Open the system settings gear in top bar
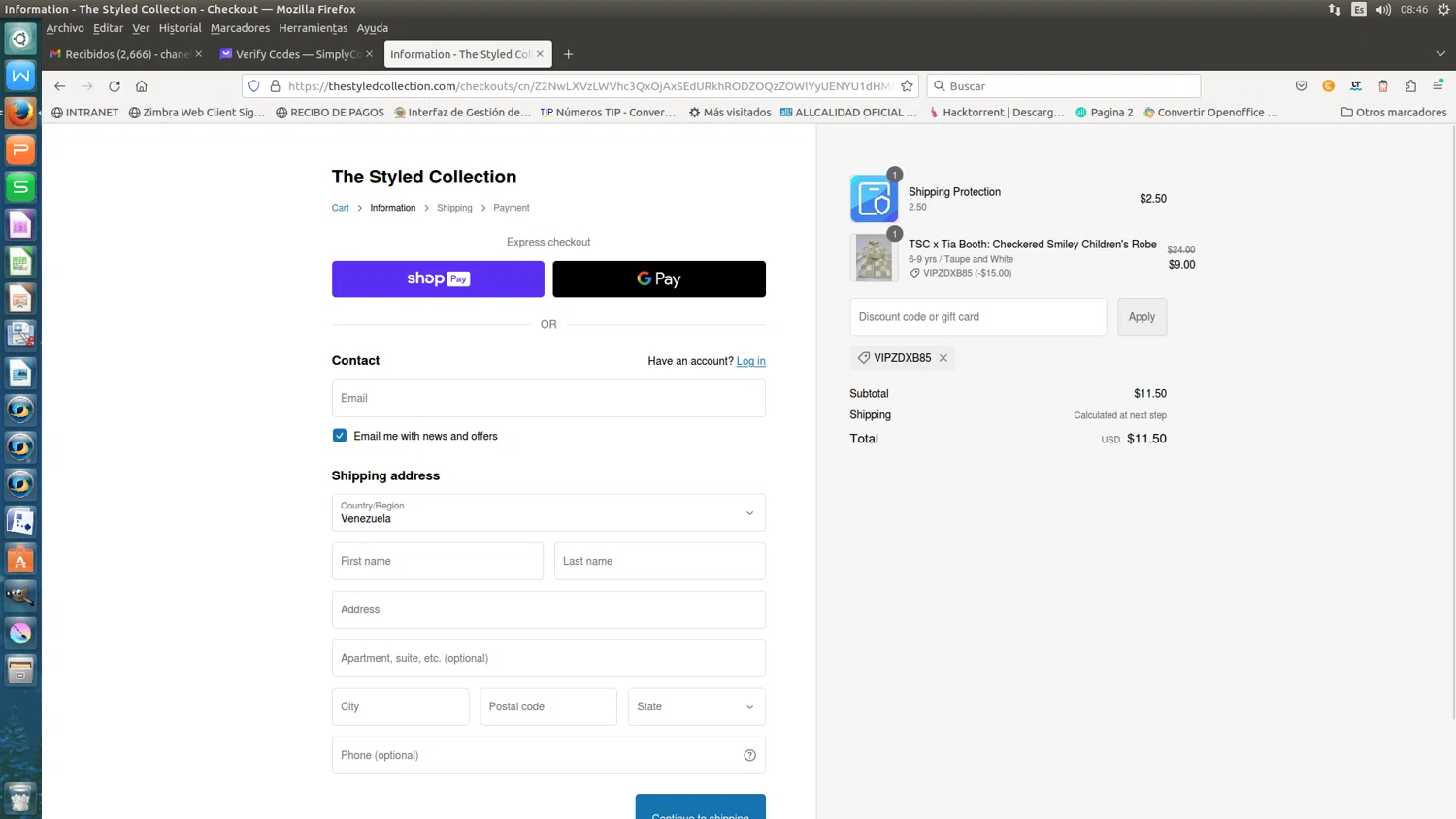 [x=1443, y=9]
